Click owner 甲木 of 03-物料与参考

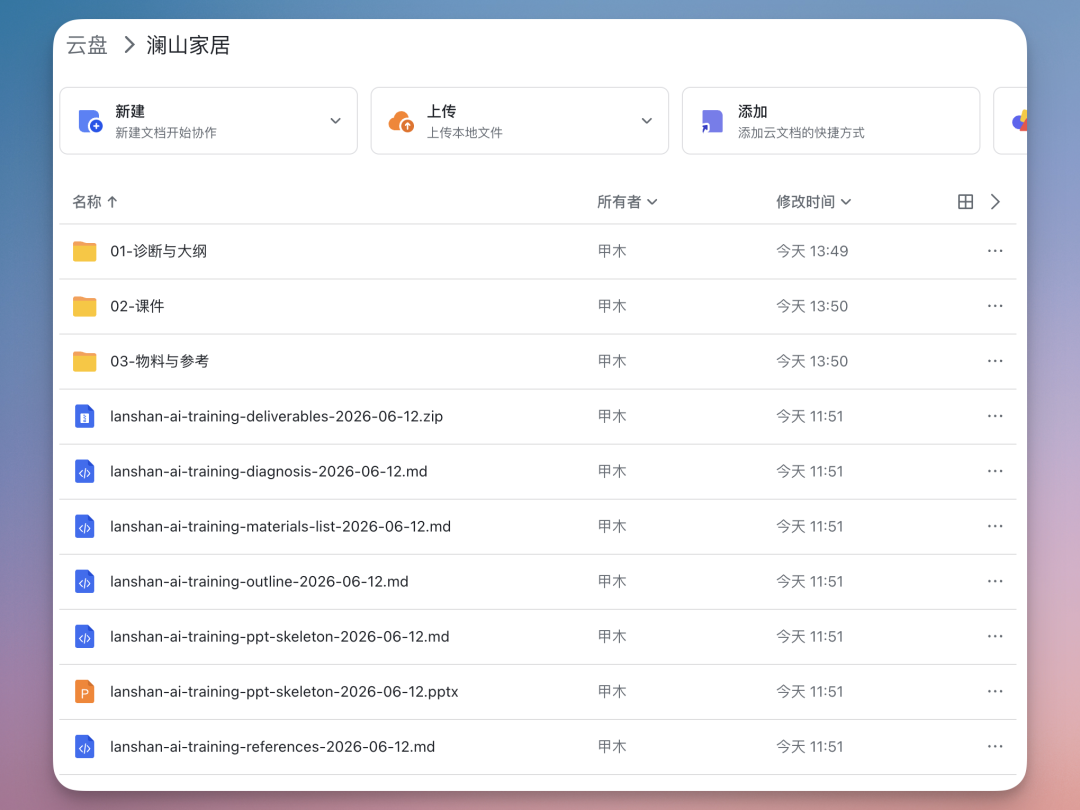point(612,362)
